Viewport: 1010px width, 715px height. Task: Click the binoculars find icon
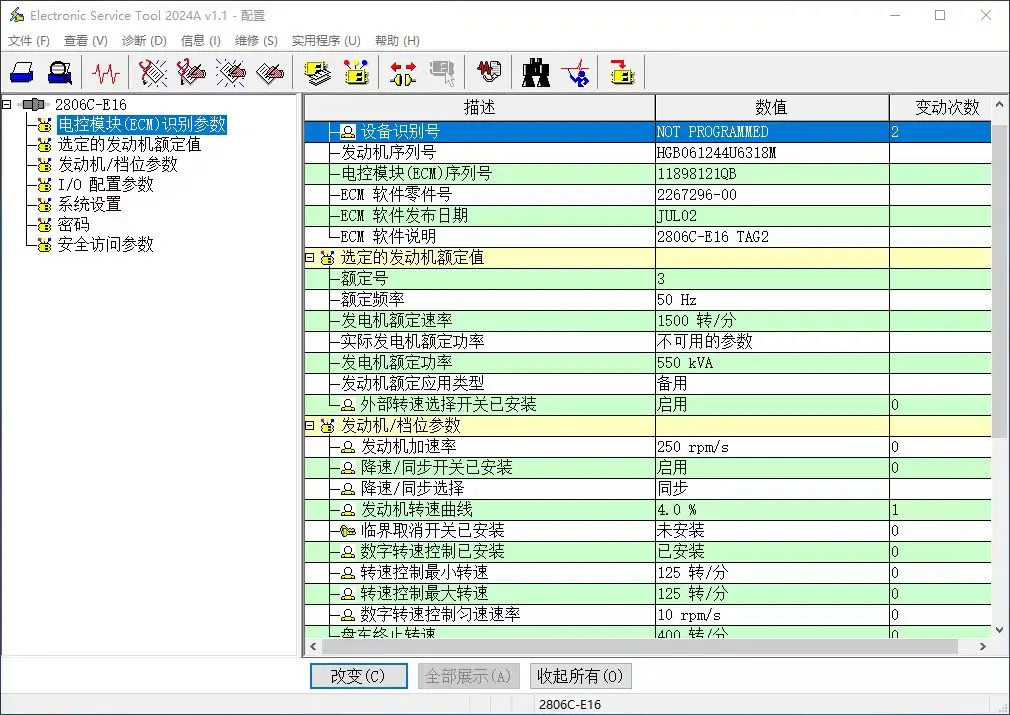click(536, 72)
